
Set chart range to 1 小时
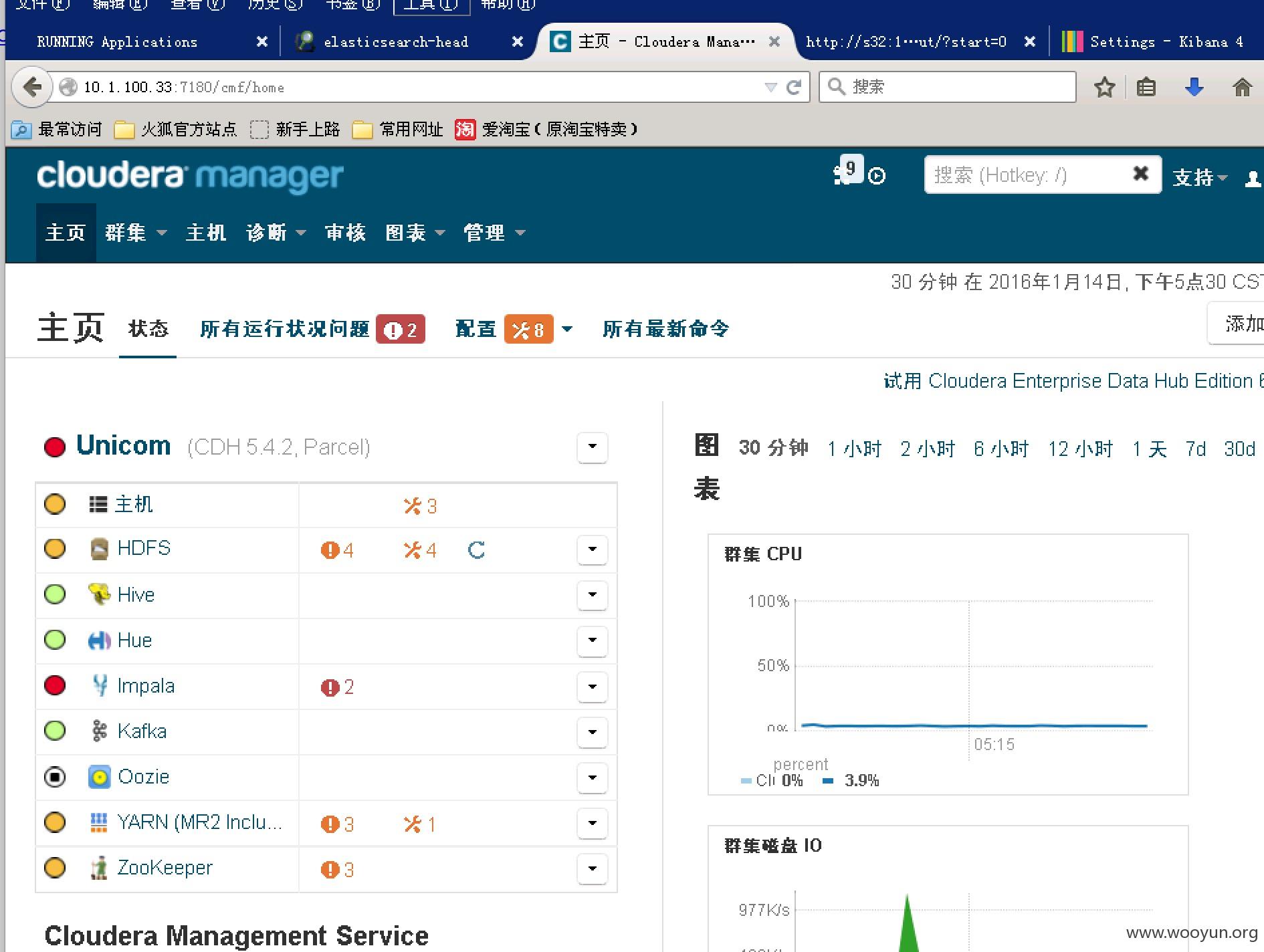click(x=855, y=449)
